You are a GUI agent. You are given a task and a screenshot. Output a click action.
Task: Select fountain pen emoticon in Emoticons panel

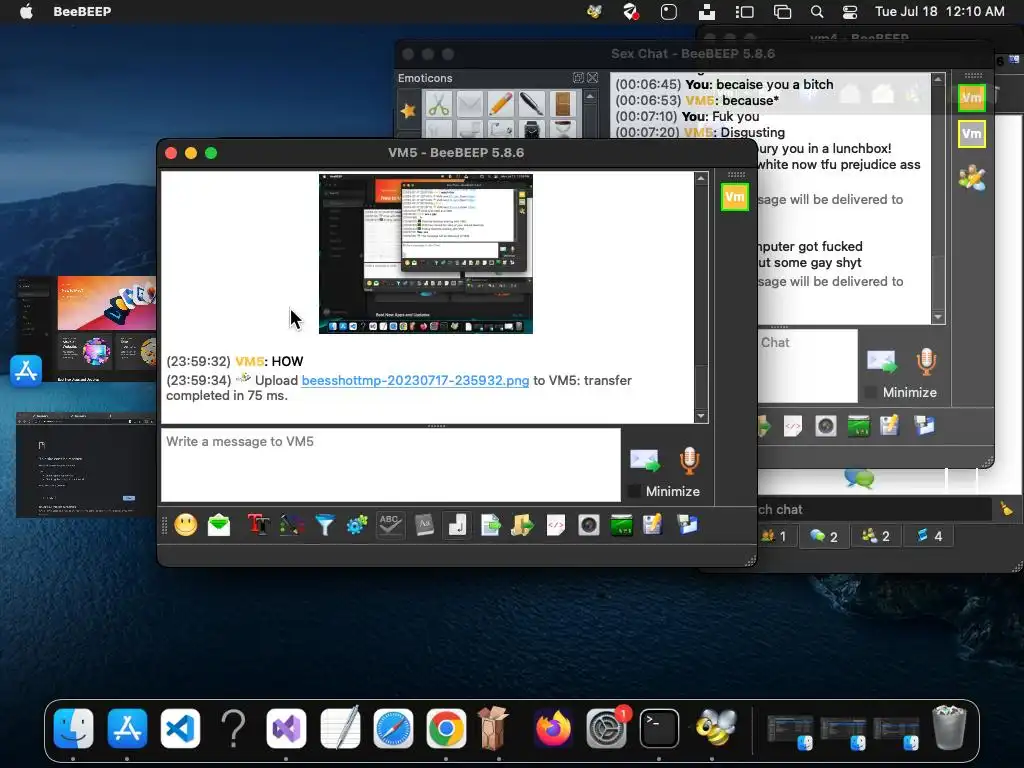[x=532, y=104]
